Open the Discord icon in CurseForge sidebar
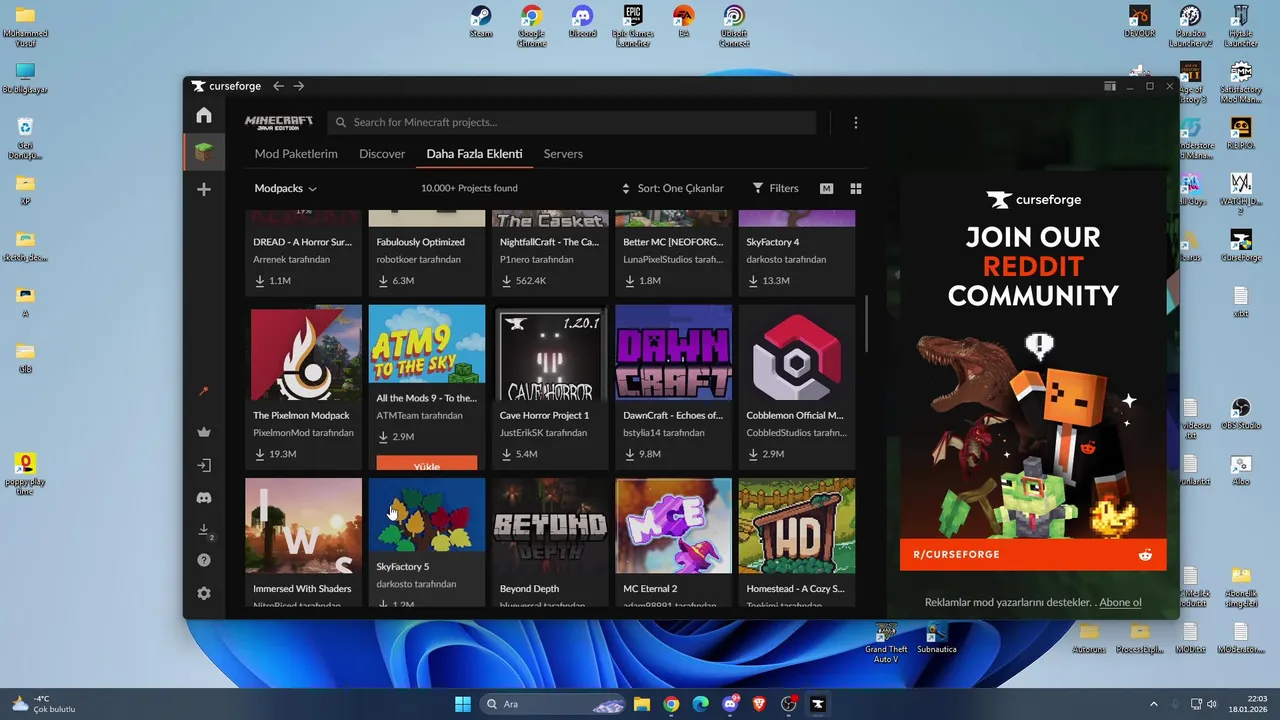The image size is (1280, 720). 204,497
